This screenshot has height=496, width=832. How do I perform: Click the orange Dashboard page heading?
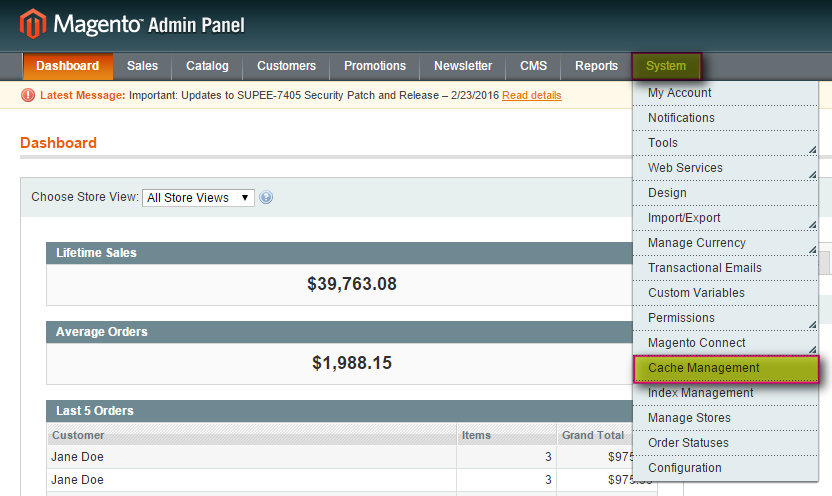click(58, 143)
